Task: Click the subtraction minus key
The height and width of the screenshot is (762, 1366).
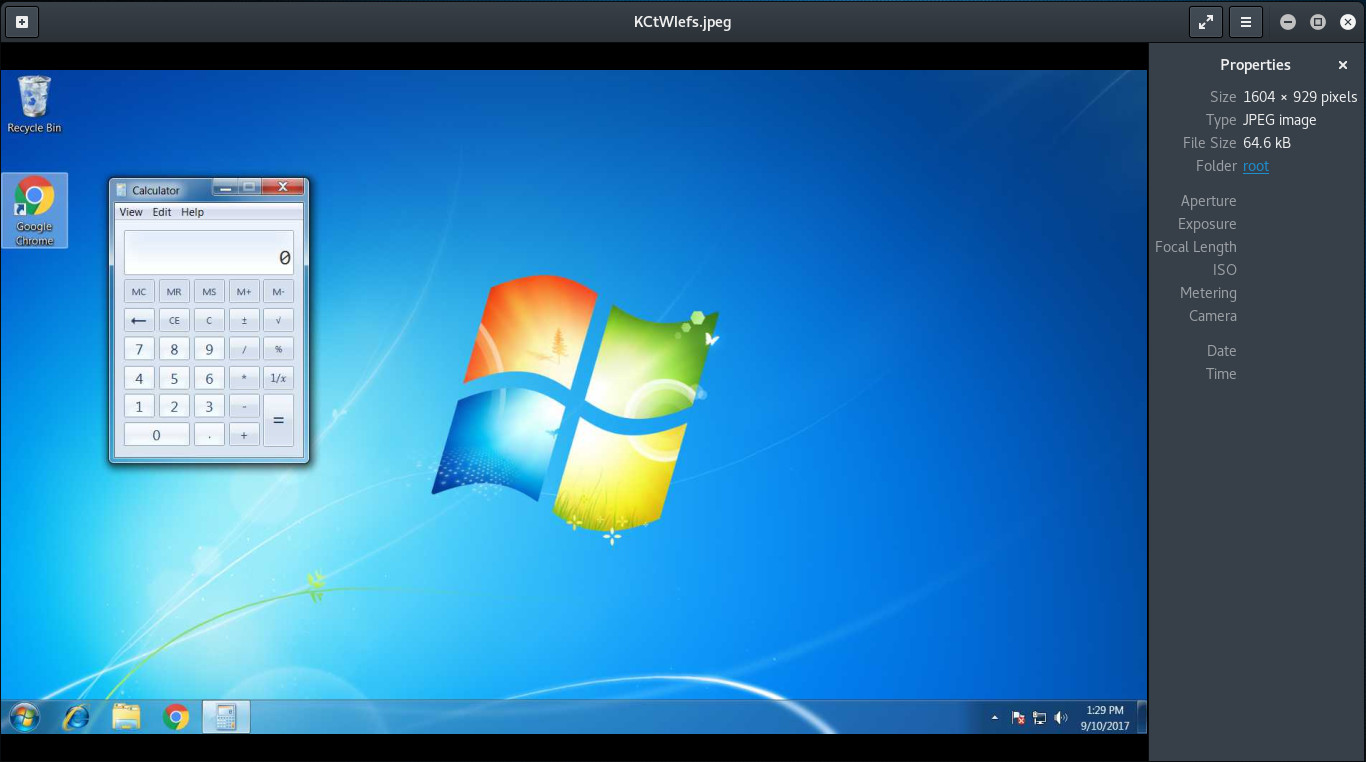Action: [244, 406]
